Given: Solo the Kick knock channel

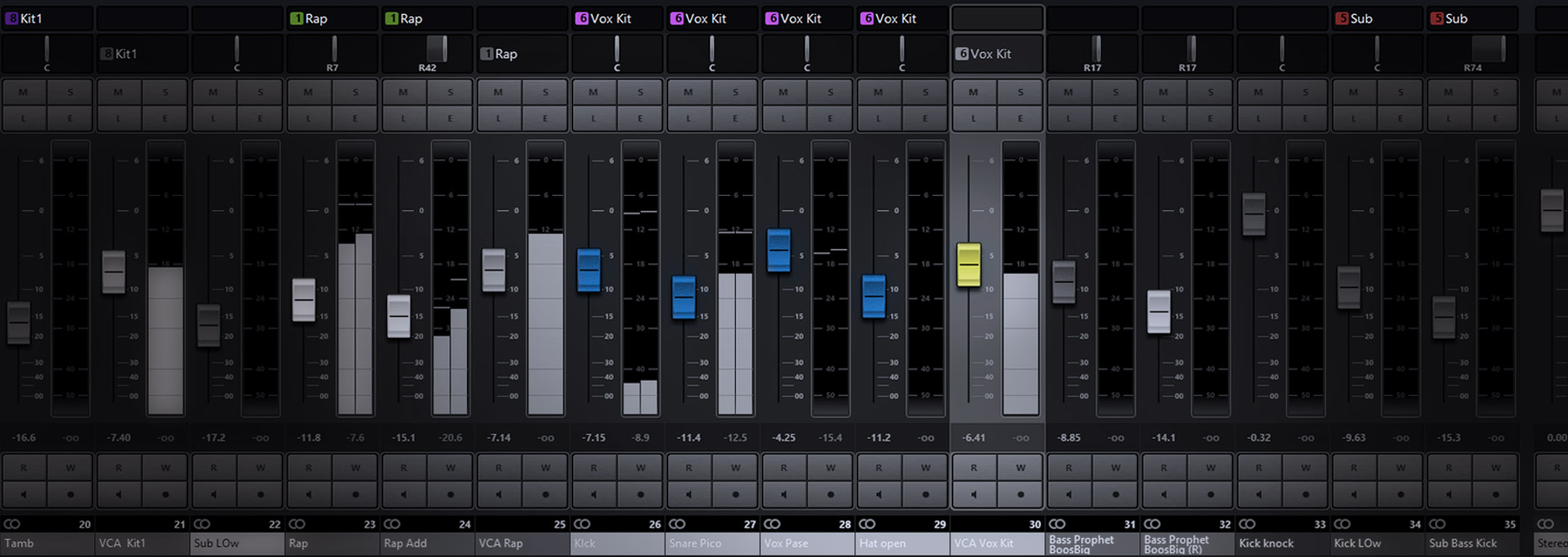Looking at the screenshot, I should 1305,92.
